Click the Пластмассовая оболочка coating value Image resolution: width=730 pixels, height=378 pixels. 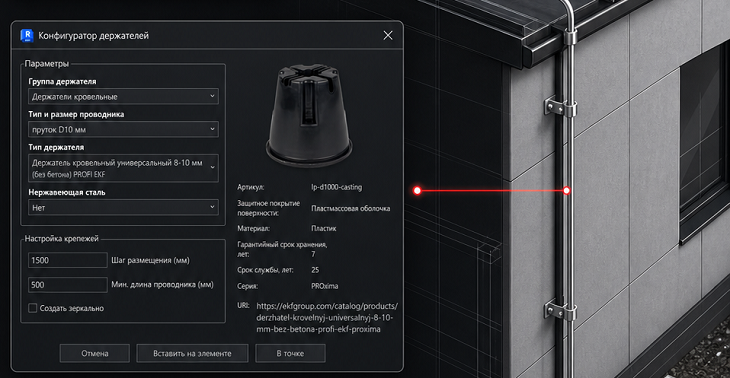click(351, 209)
